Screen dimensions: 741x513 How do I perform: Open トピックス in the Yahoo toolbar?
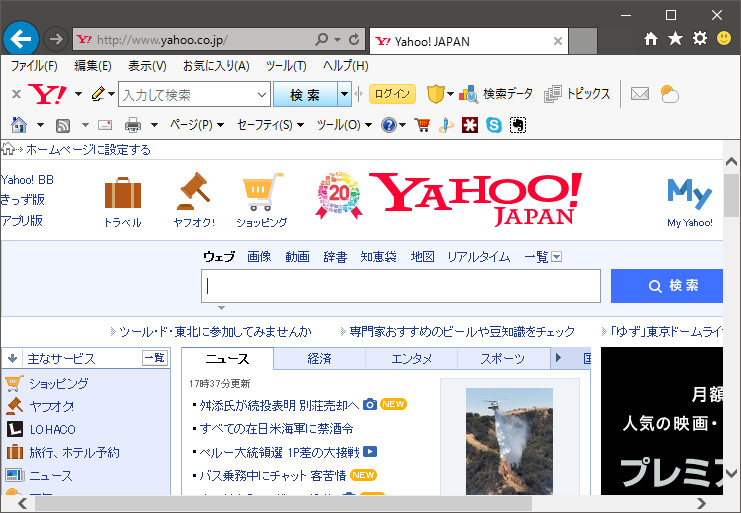[577, 94]
